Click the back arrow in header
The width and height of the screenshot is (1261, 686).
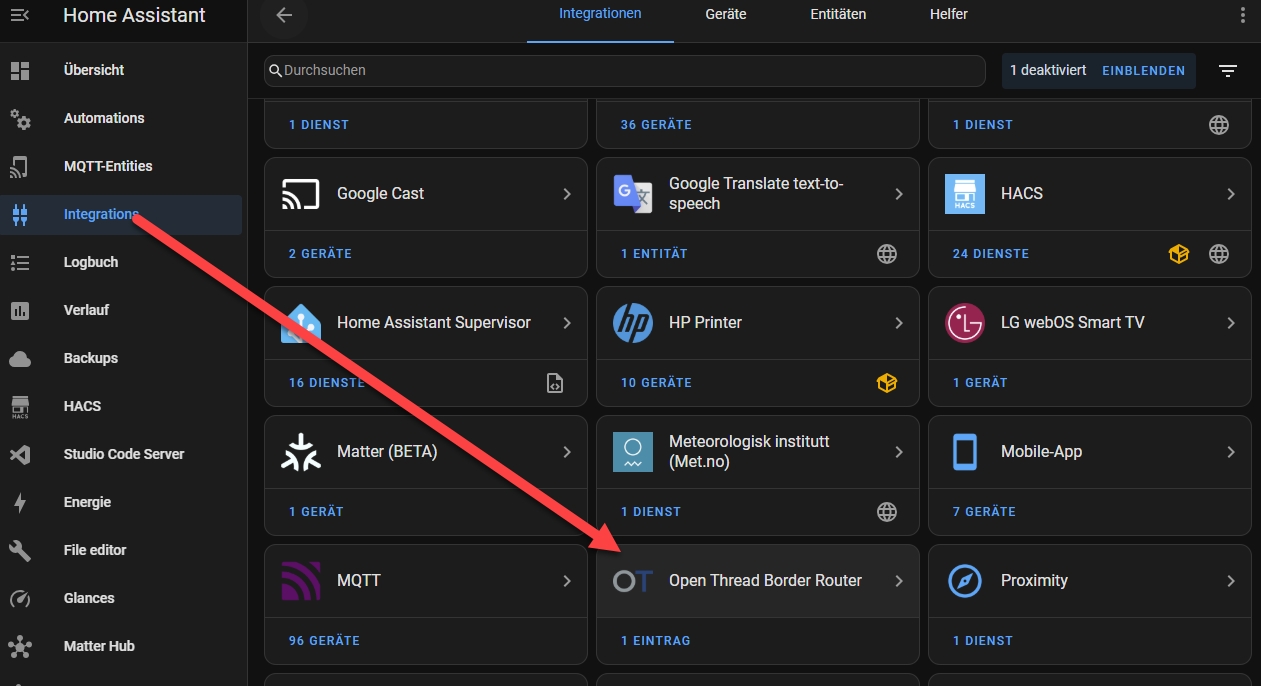click(284, 15)
